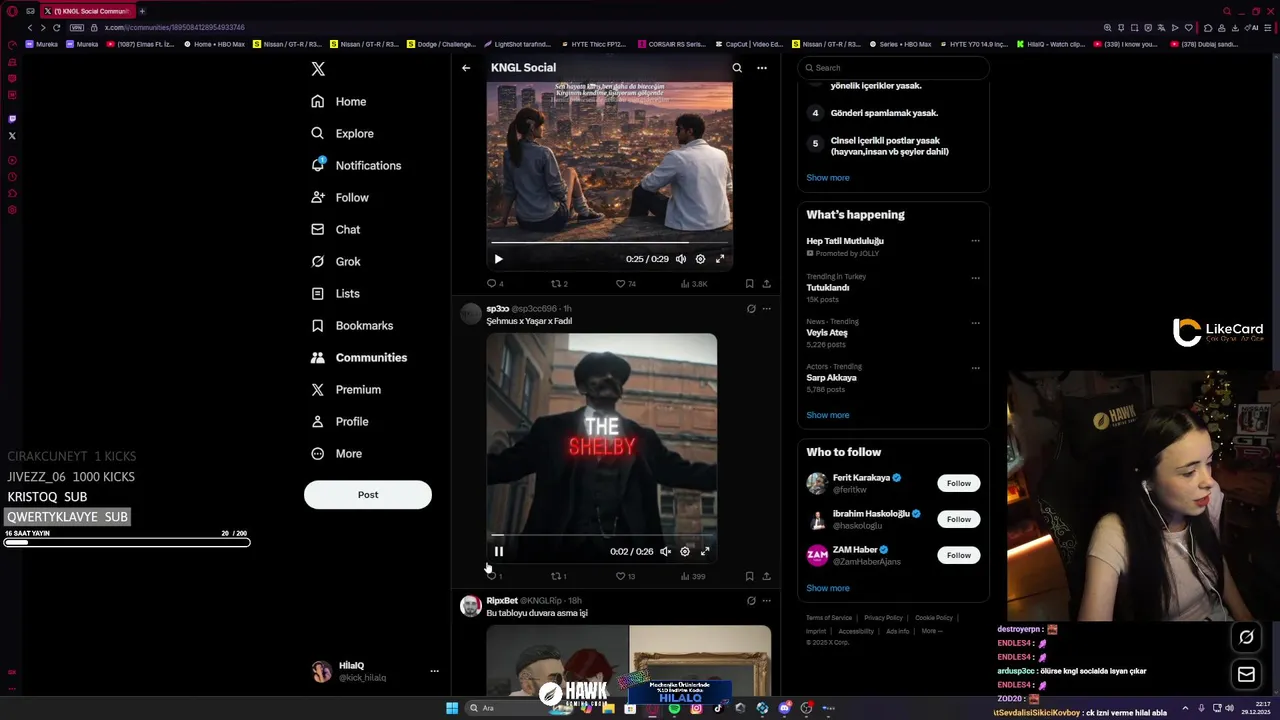Go to Communities in the sidebar
The width and height of the screenshot is (1280, 720).
pos(359,357)
